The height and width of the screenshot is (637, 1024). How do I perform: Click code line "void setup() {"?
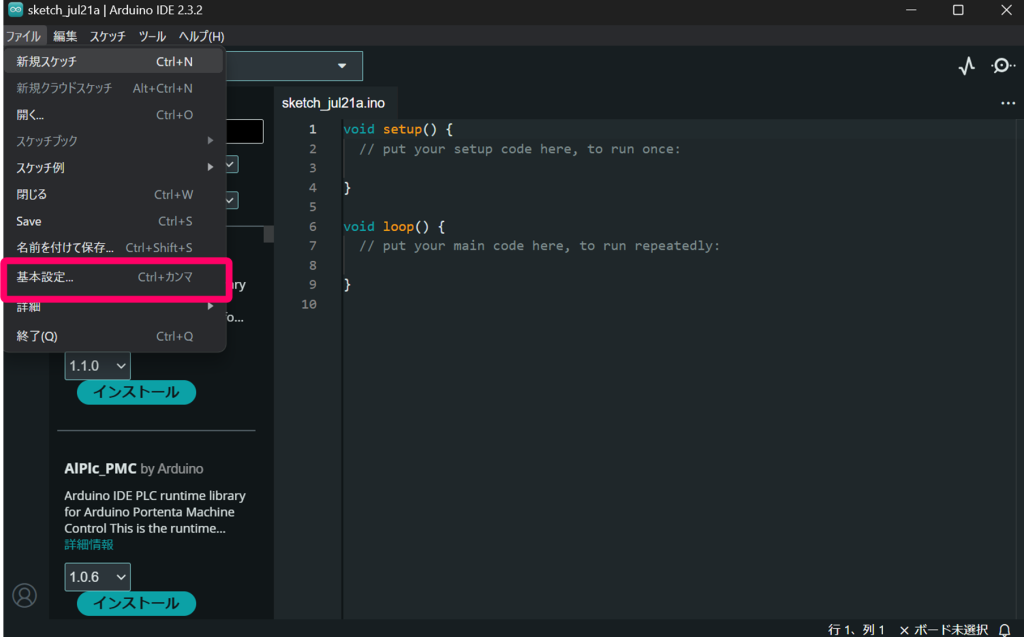[398, 129]
